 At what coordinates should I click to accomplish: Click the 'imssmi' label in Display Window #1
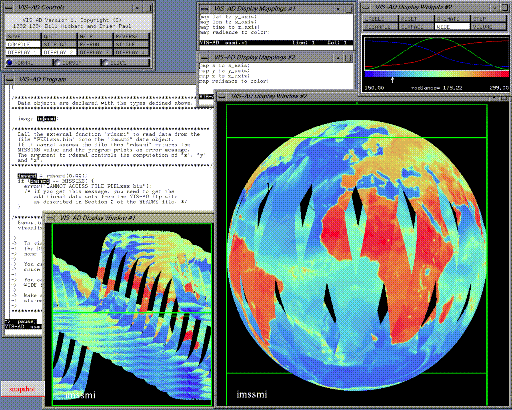click(80, 395)
